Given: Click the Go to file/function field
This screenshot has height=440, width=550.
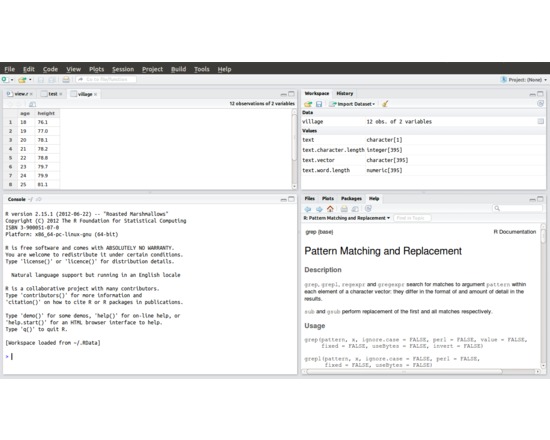Looking at the screenshot, I should (106, 80).
